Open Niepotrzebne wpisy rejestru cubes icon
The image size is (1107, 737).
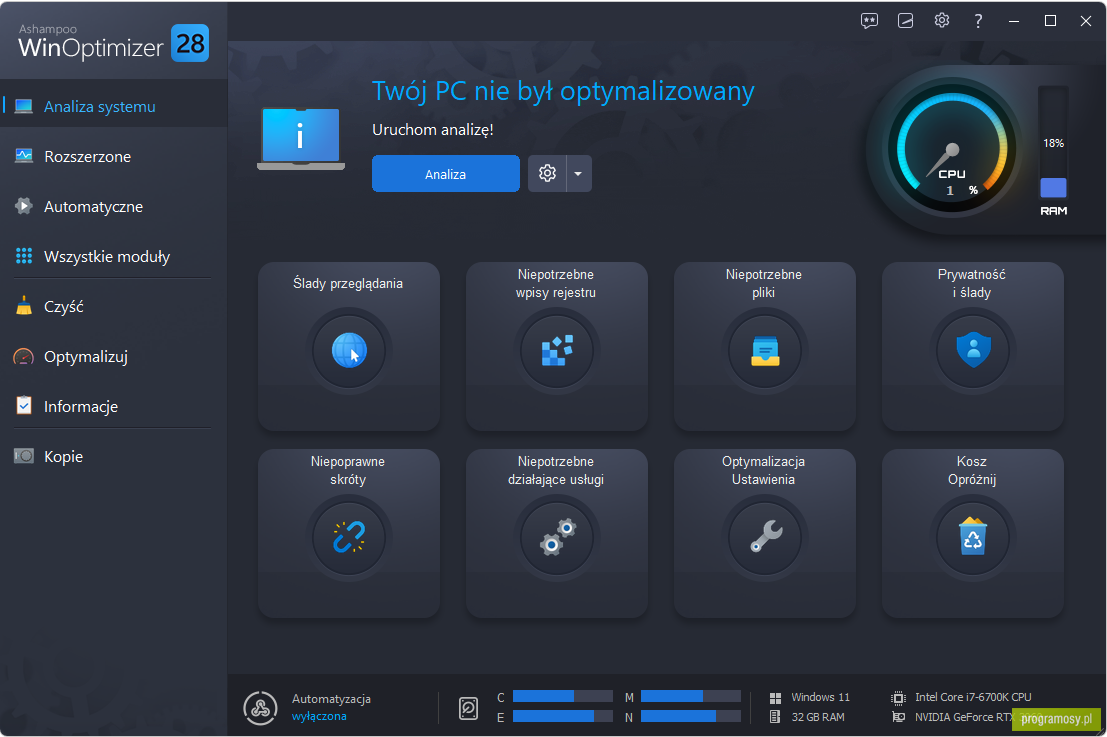pyautogui.click(x=556, y=350)
